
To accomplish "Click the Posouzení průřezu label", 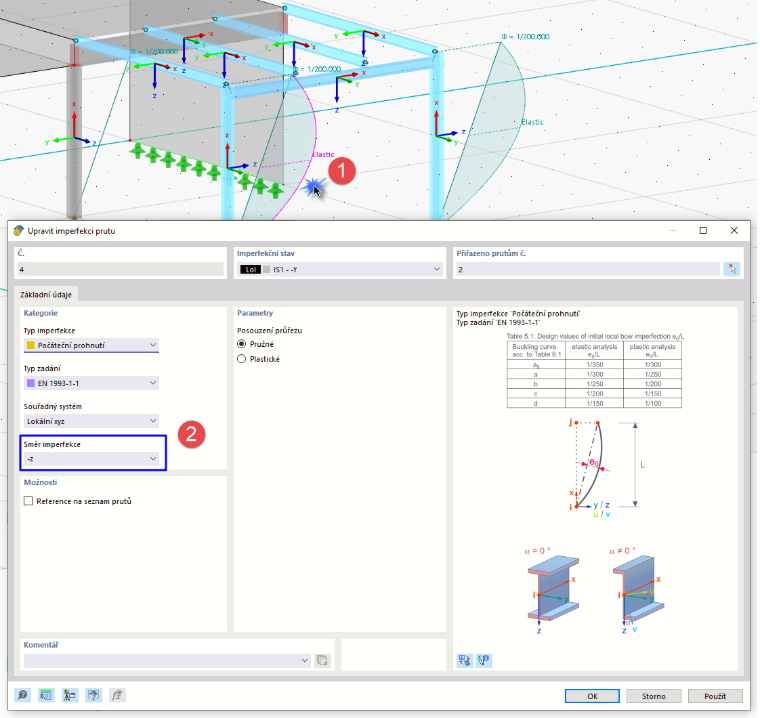I will 269,330.
